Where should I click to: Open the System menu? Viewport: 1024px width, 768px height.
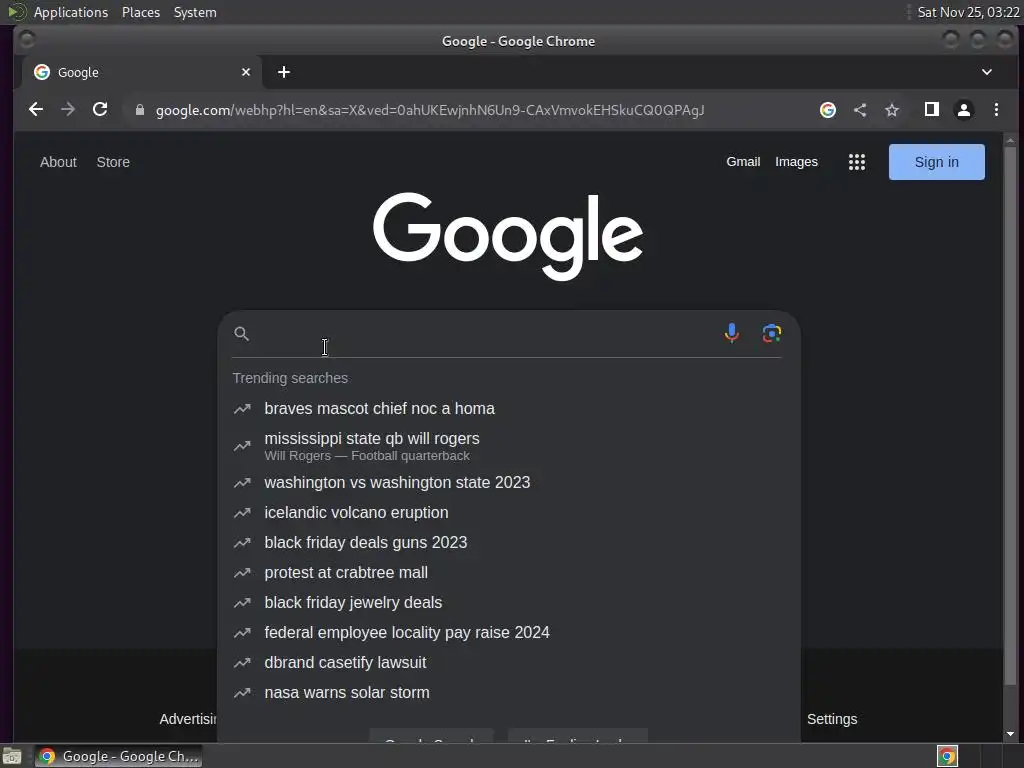[195, 12]
